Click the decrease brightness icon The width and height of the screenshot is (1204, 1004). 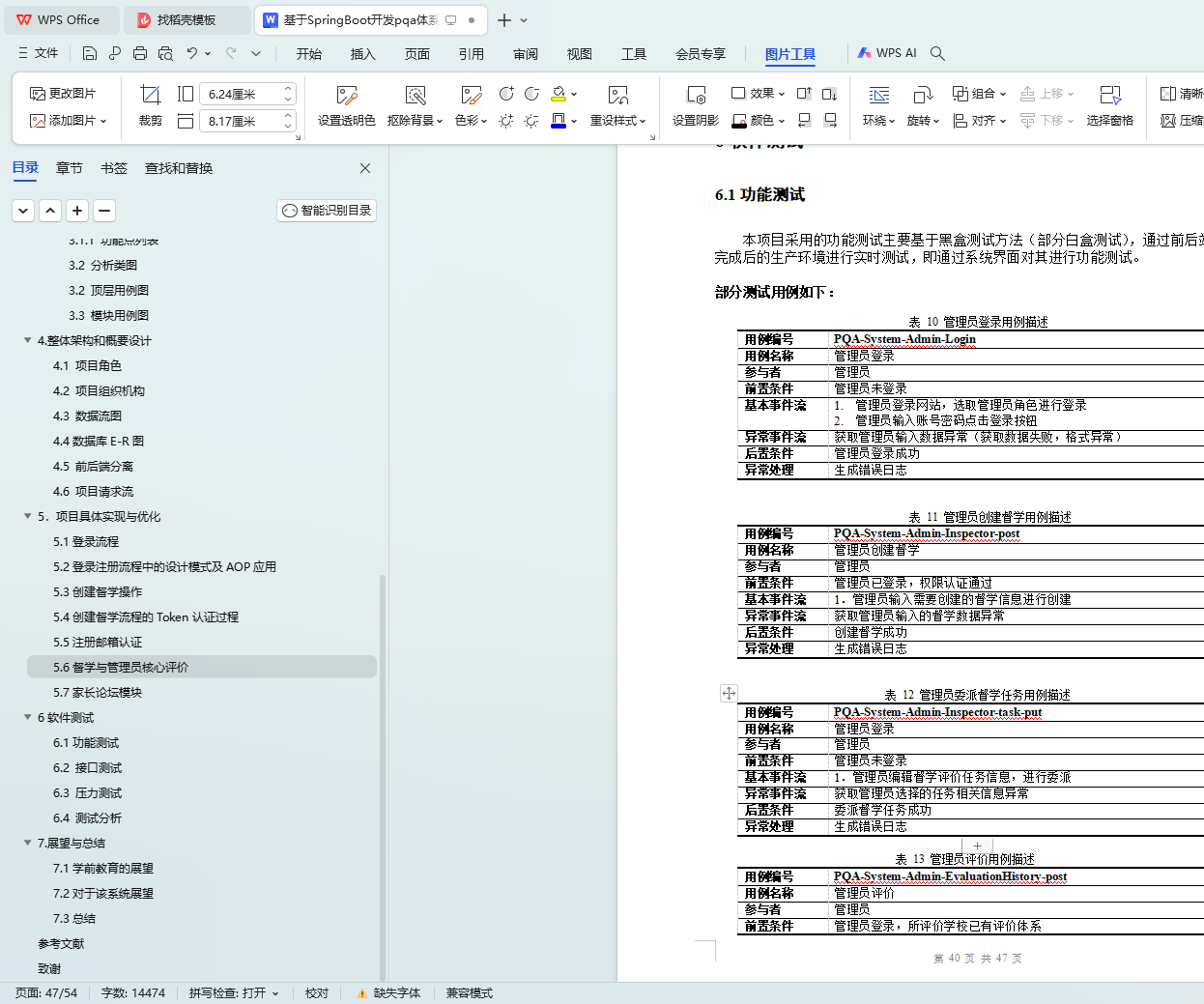[531, 121]
